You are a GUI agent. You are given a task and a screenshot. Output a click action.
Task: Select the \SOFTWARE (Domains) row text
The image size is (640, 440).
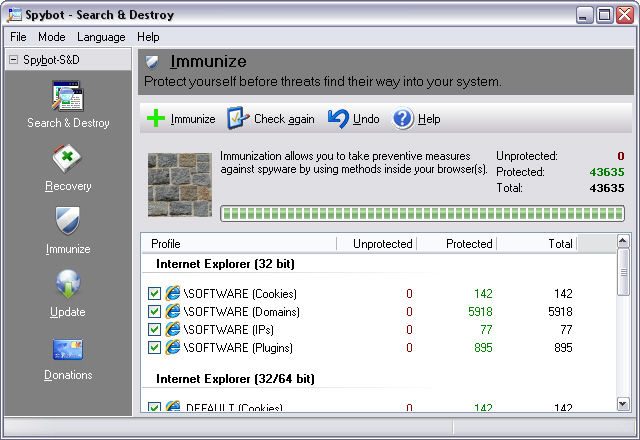[242, 311]
